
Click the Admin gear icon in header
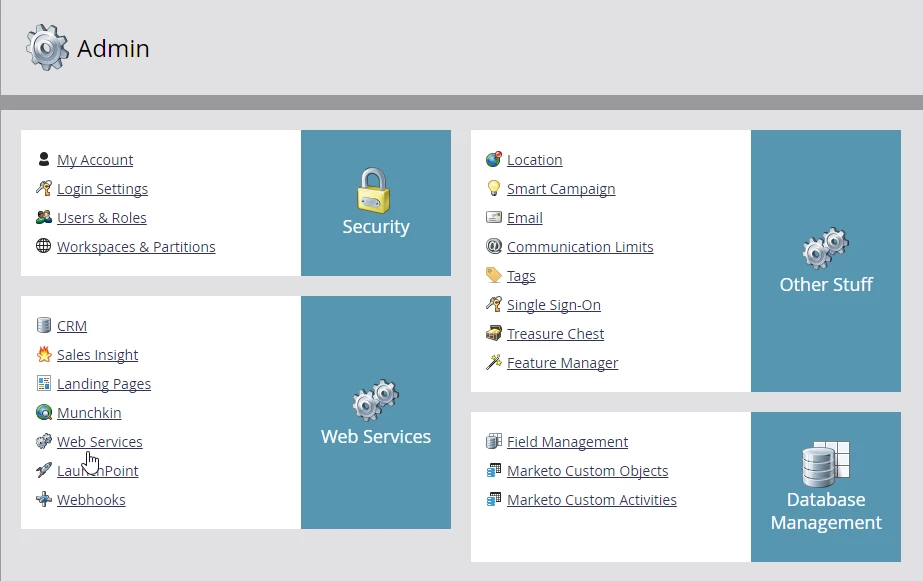pos(47,48)
